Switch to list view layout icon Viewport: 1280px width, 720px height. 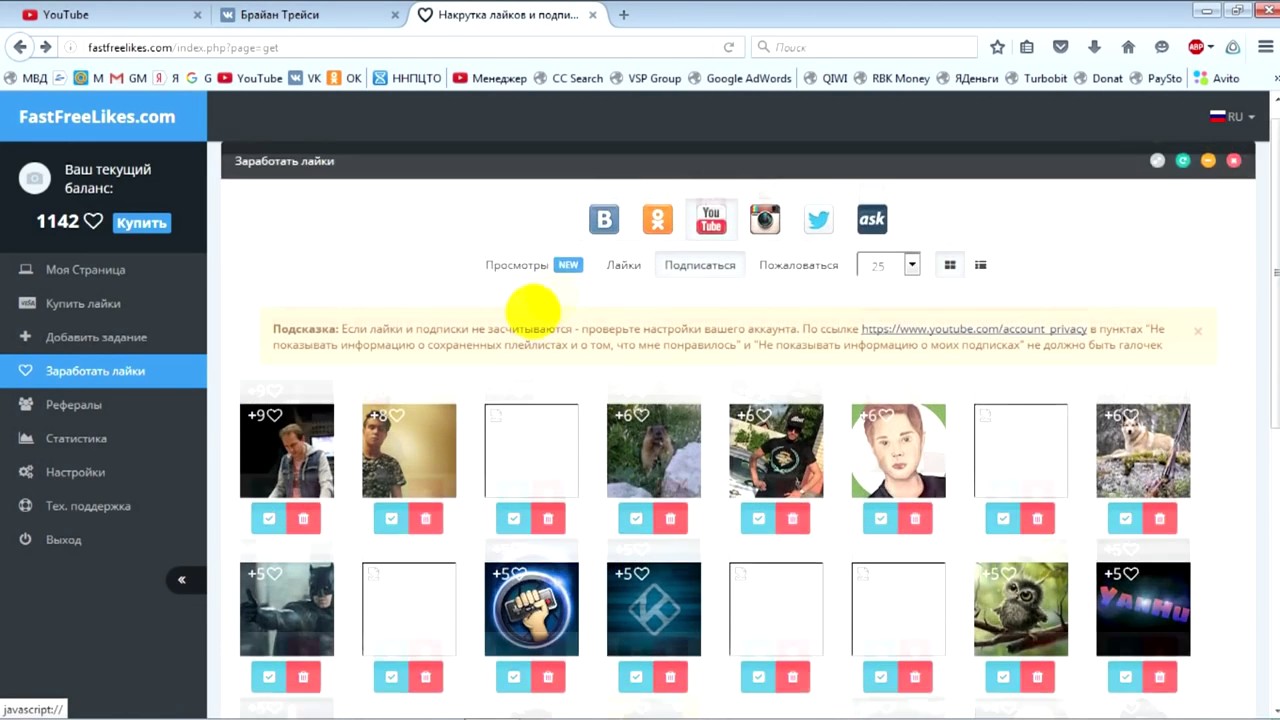[x=980, y=265]
